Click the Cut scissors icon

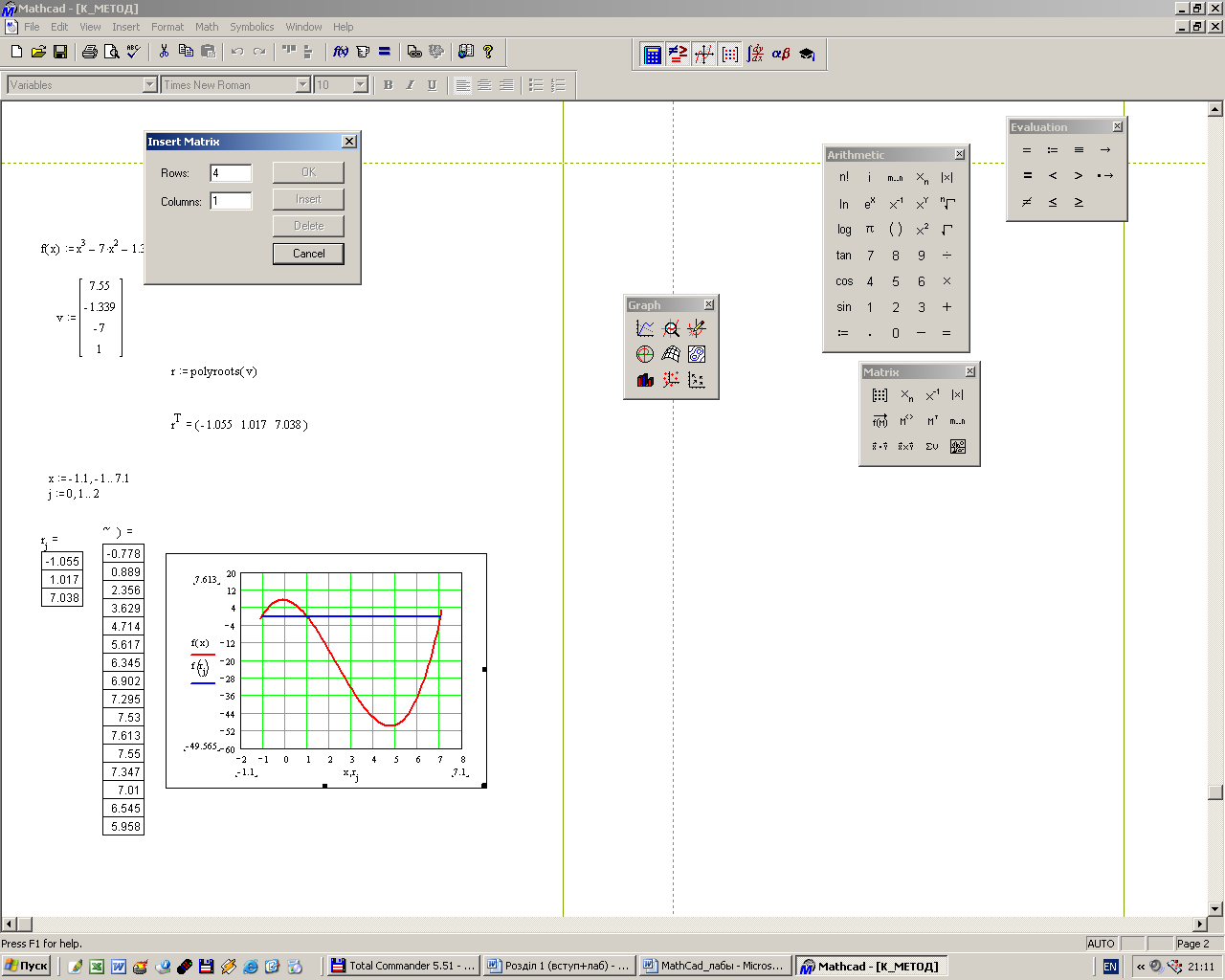164,52
